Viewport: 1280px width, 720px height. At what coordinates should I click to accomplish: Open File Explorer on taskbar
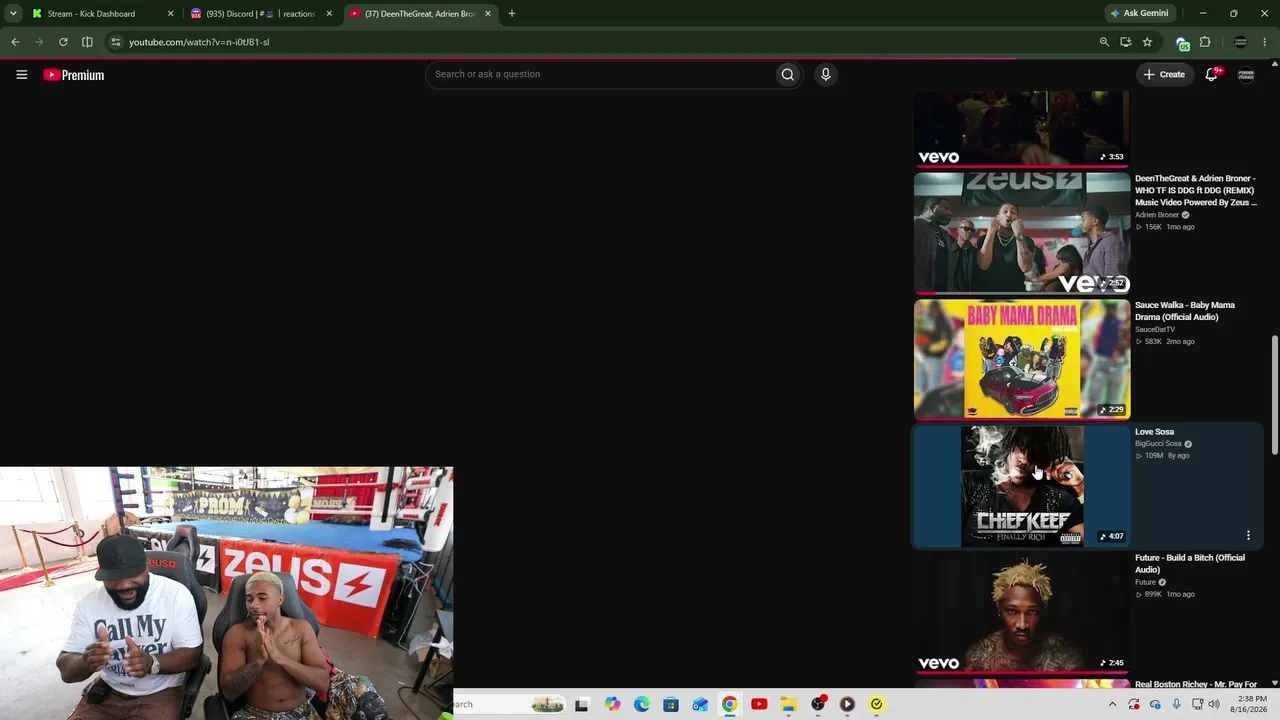[x=788, y=704]
